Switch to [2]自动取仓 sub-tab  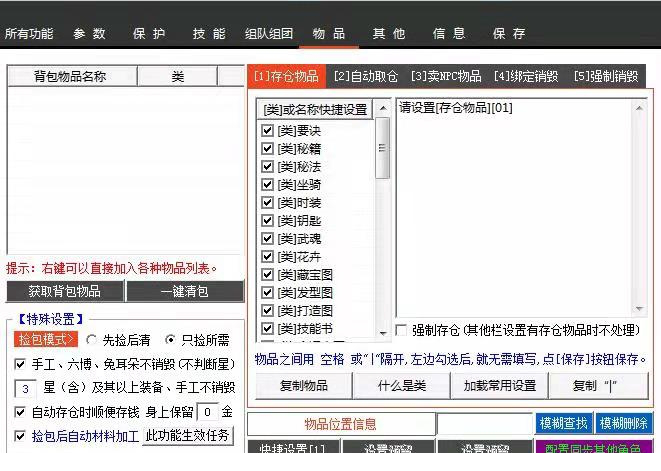pos(365,76)
